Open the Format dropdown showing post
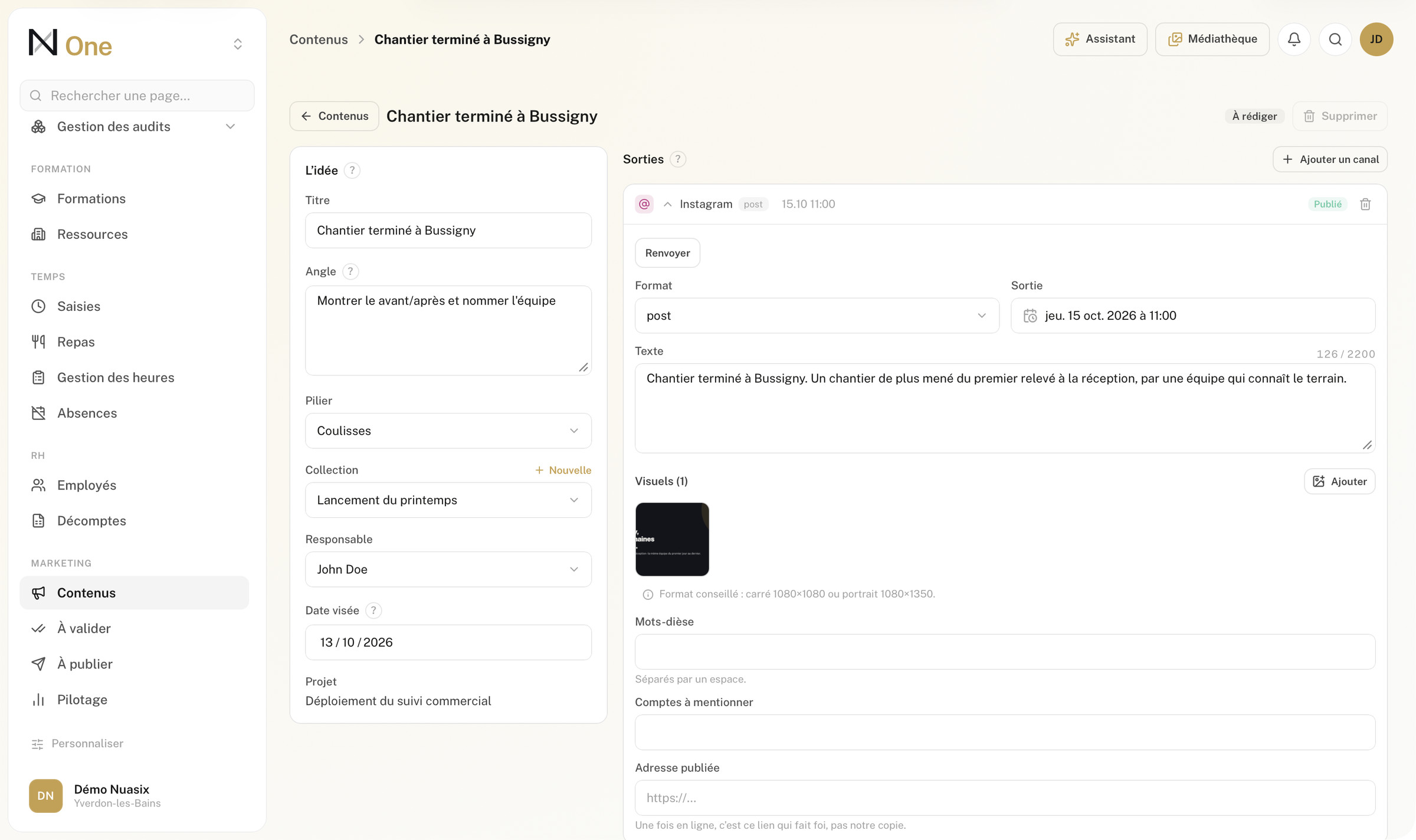 point(817,316)
